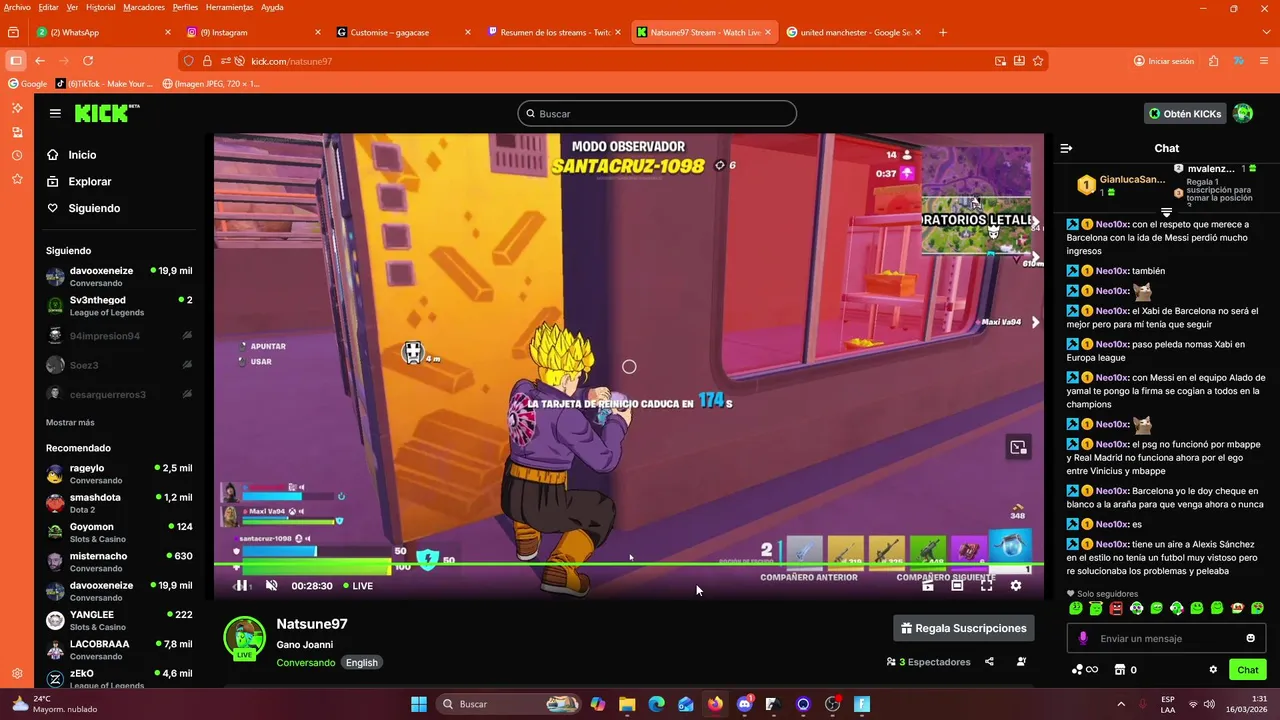
Task: Open Explorar in Kick sidebar
Action: point(89,182)
